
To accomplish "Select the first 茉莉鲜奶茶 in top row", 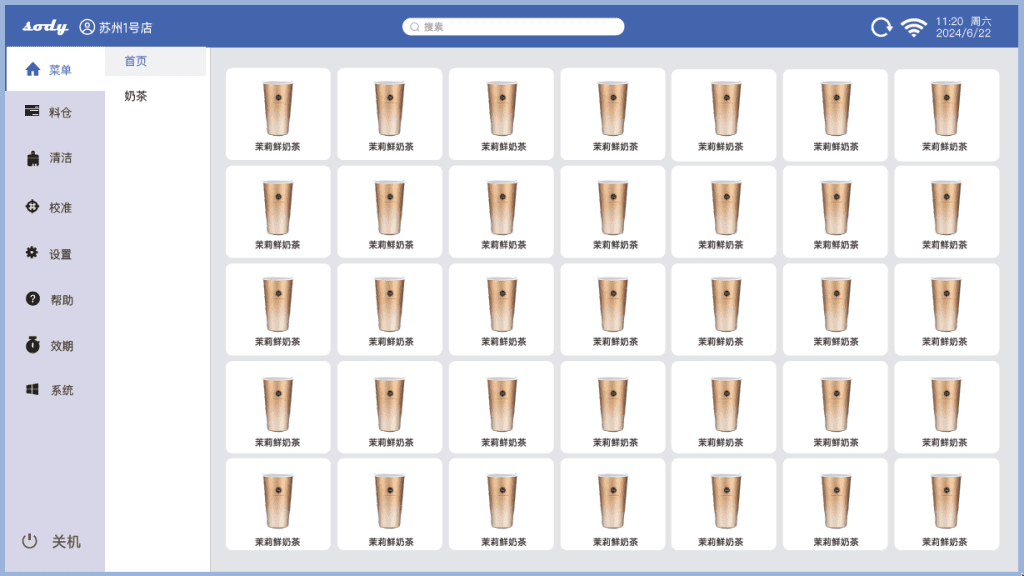I will coord(278,114).
